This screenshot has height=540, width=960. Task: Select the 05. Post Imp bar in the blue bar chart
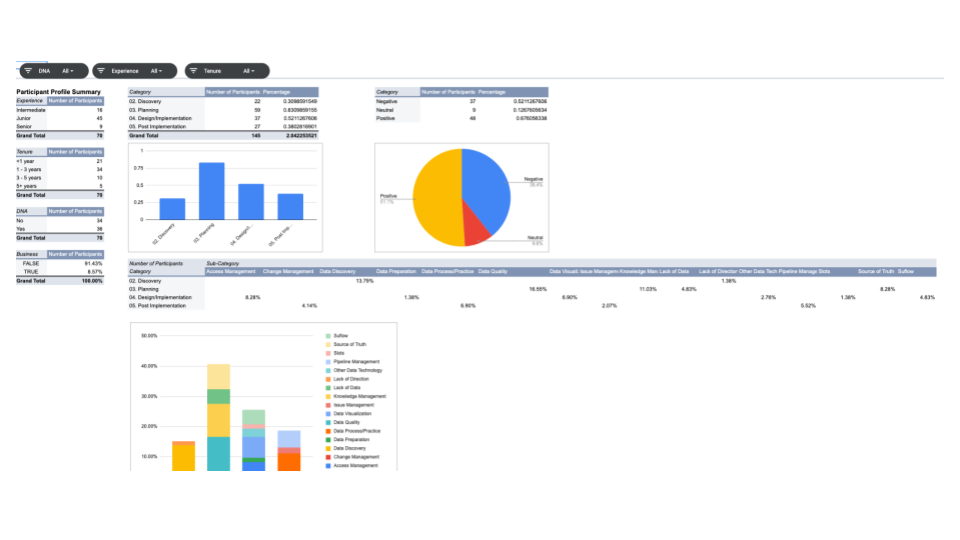click(290, 207)
